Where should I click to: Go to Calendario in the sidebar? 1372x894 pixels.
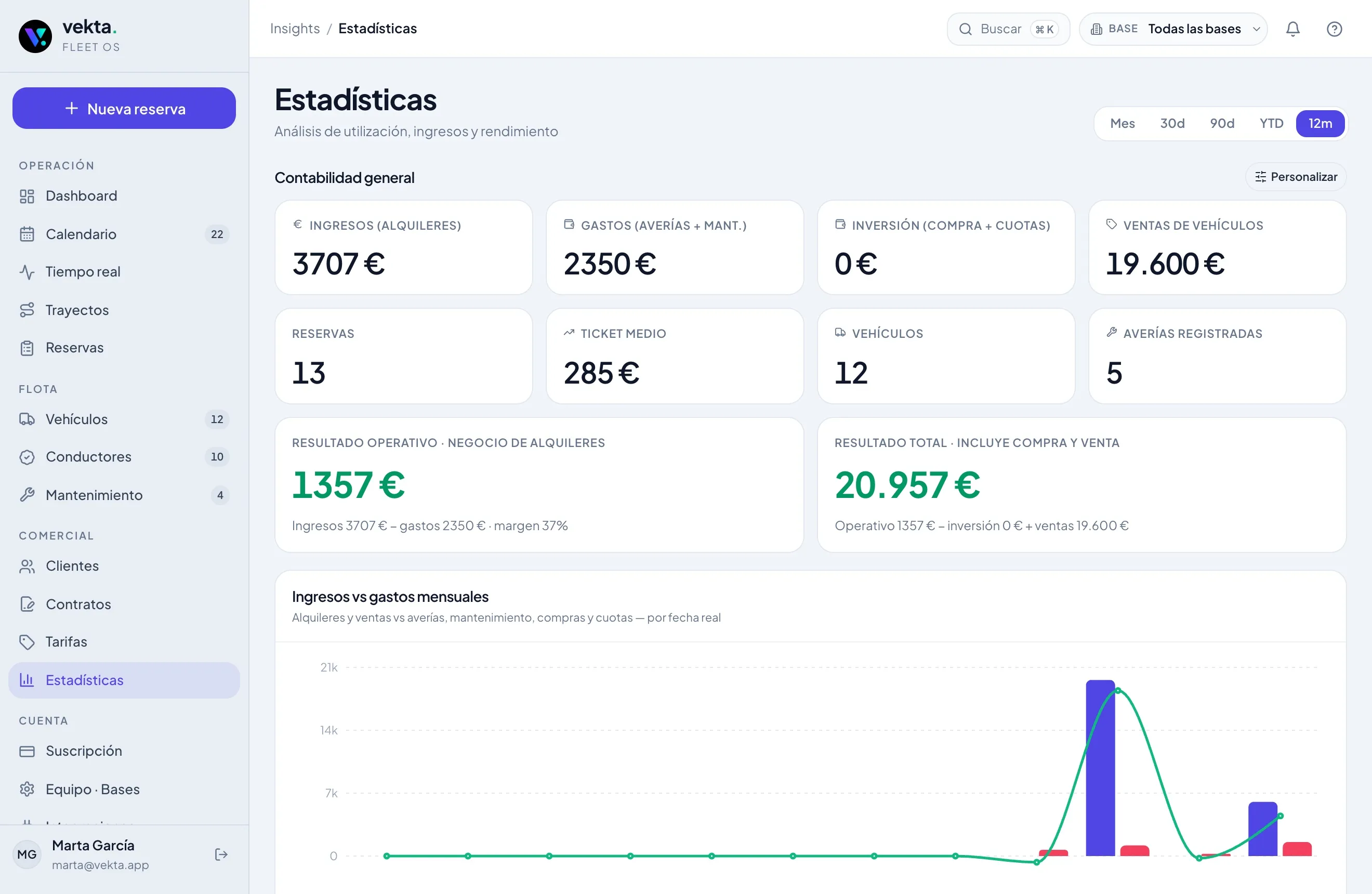(x=124, y=234)
